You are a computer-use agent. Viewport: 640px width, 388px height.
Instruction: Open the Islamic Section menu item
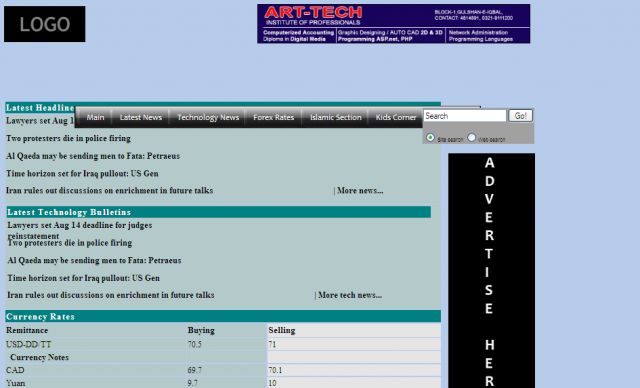(336, 118)
